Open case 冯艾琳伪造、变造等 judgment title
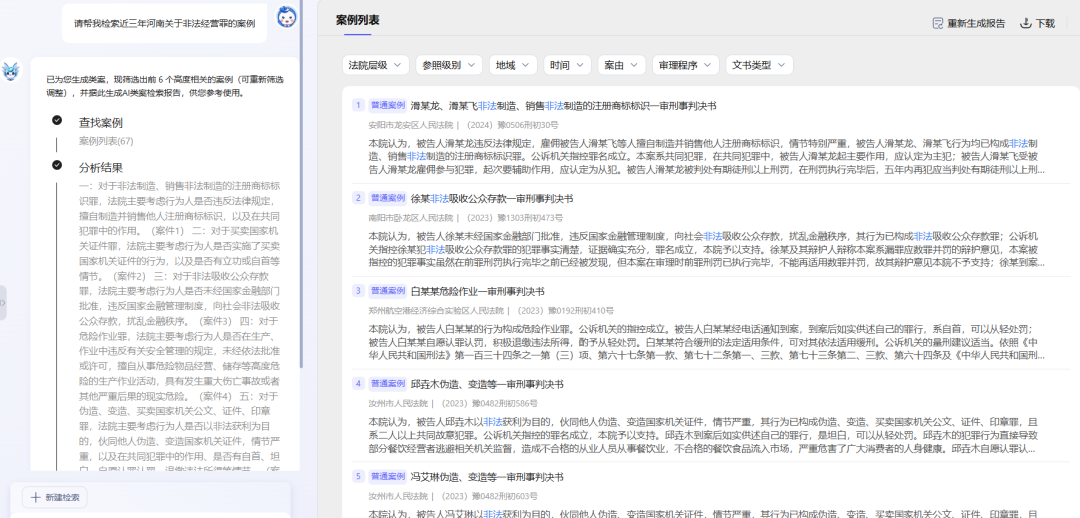Image resolution: width=1080 pixels, height=518 pixels. point(486,477)
